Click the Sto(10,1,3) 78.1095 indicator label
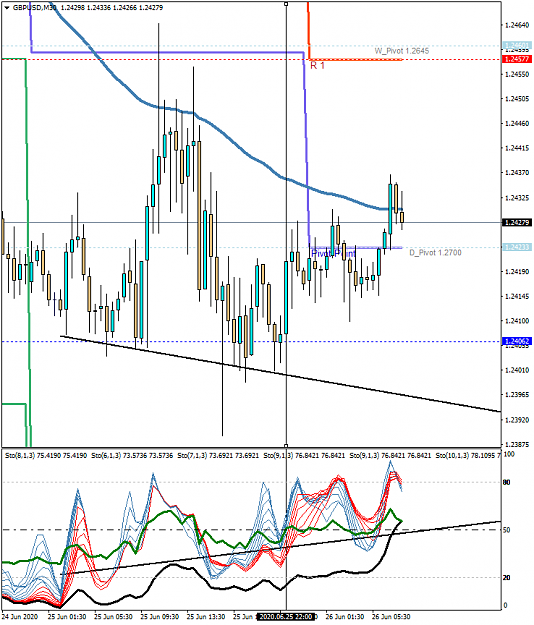The image size is (534, 625). pyautogui.click(x=468, y=455)
